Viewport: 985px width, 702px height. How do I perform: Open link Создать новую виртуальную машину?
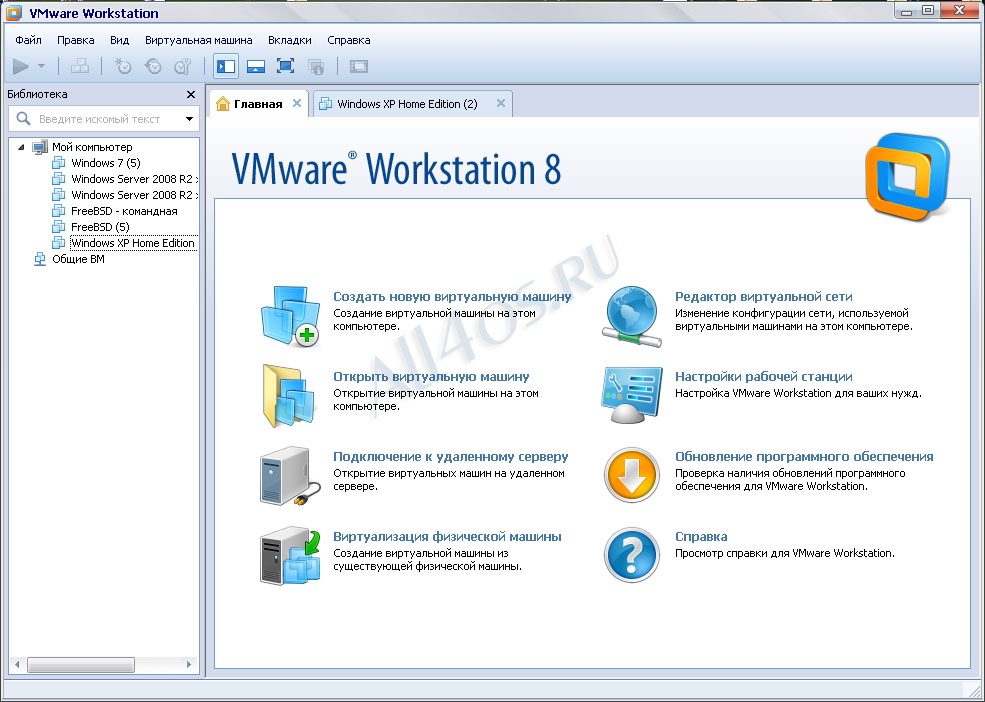pyautogui.click(x=452, y=297)
